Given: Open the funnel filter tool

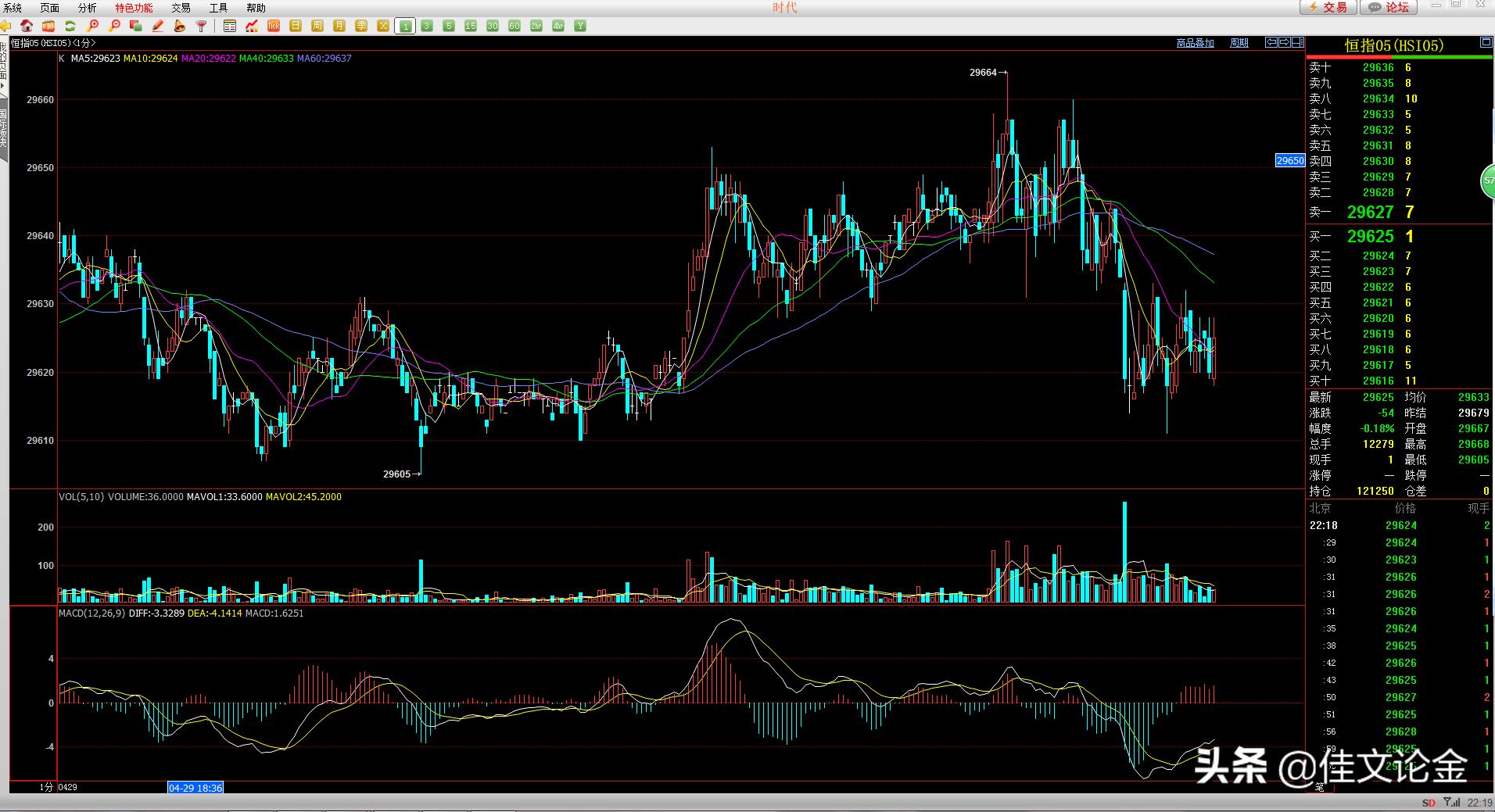Looking at the screenshot, I should tap(202, 26).
